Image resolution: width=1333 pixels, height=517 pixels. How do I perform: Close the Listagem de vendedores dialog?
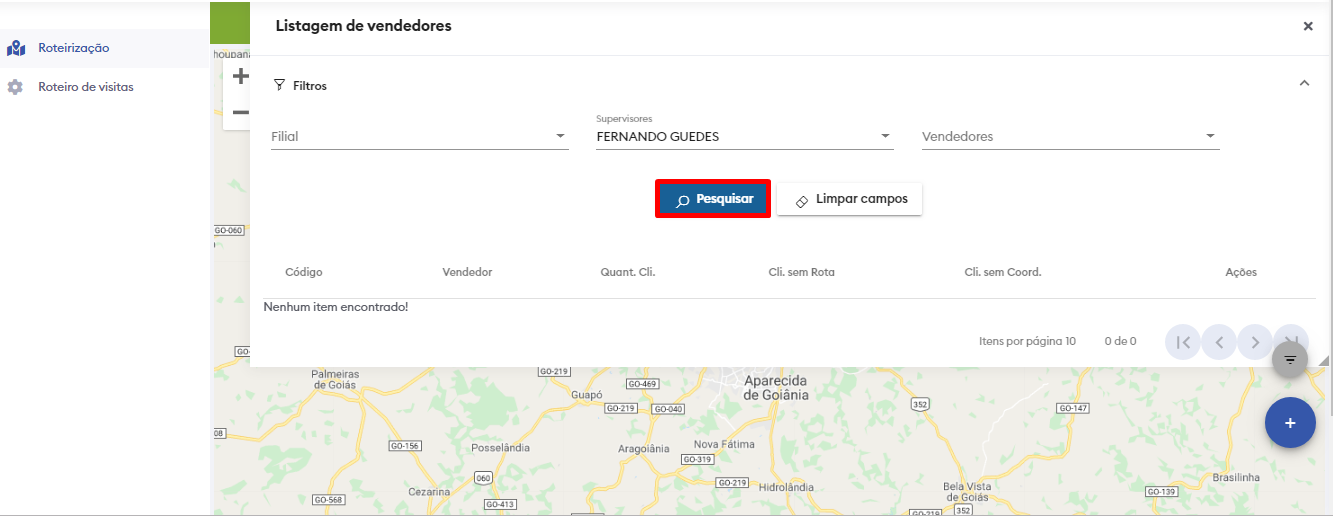pos(1308,27)
